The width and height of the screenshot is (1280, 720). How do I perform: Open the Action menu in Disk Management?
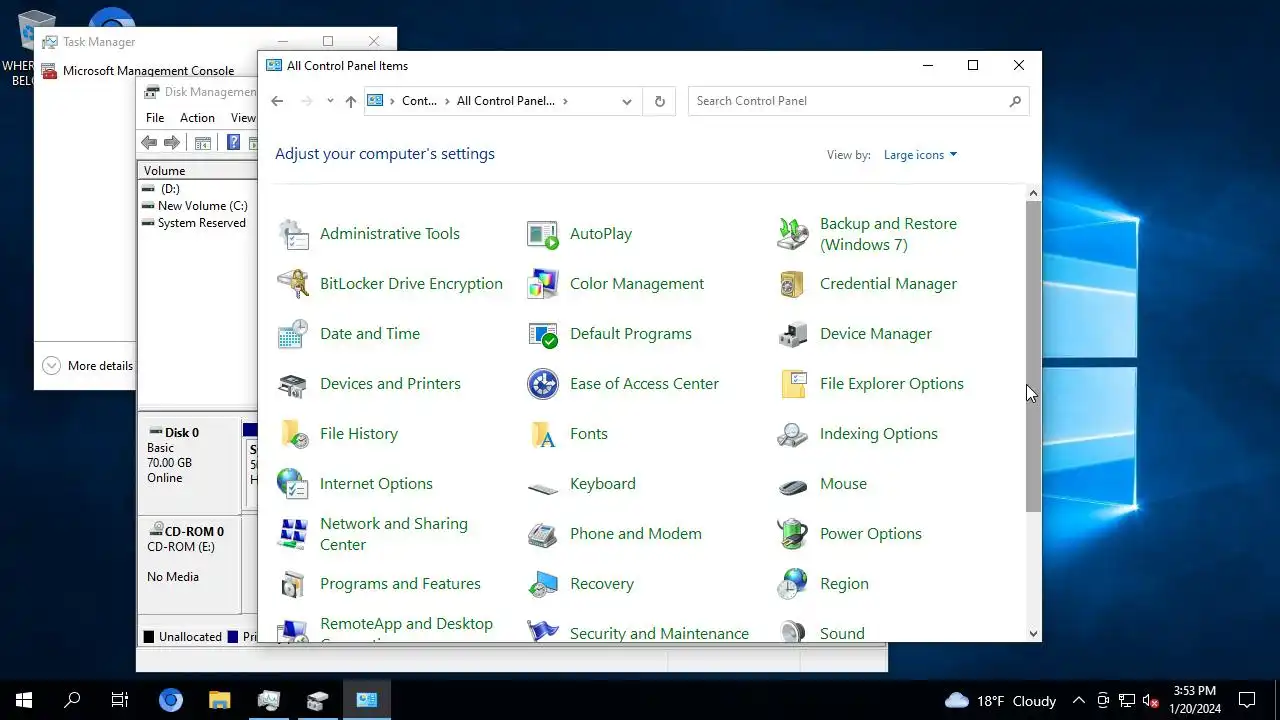197,118
